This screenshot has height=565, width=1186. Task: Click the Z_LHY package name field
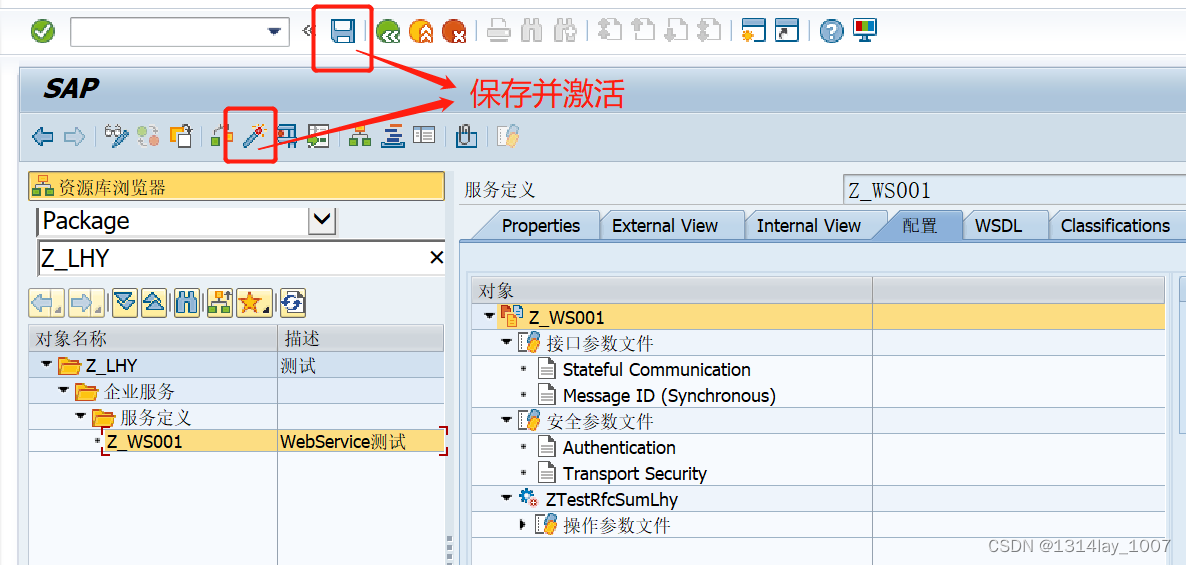coord(231,258)
